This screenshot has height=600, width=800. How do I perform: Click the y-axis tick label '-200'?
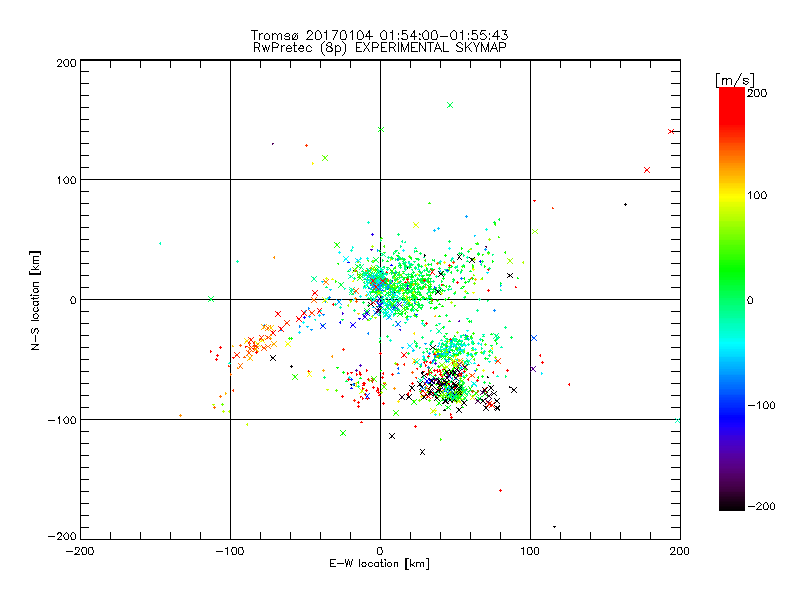tap(62, 536)
